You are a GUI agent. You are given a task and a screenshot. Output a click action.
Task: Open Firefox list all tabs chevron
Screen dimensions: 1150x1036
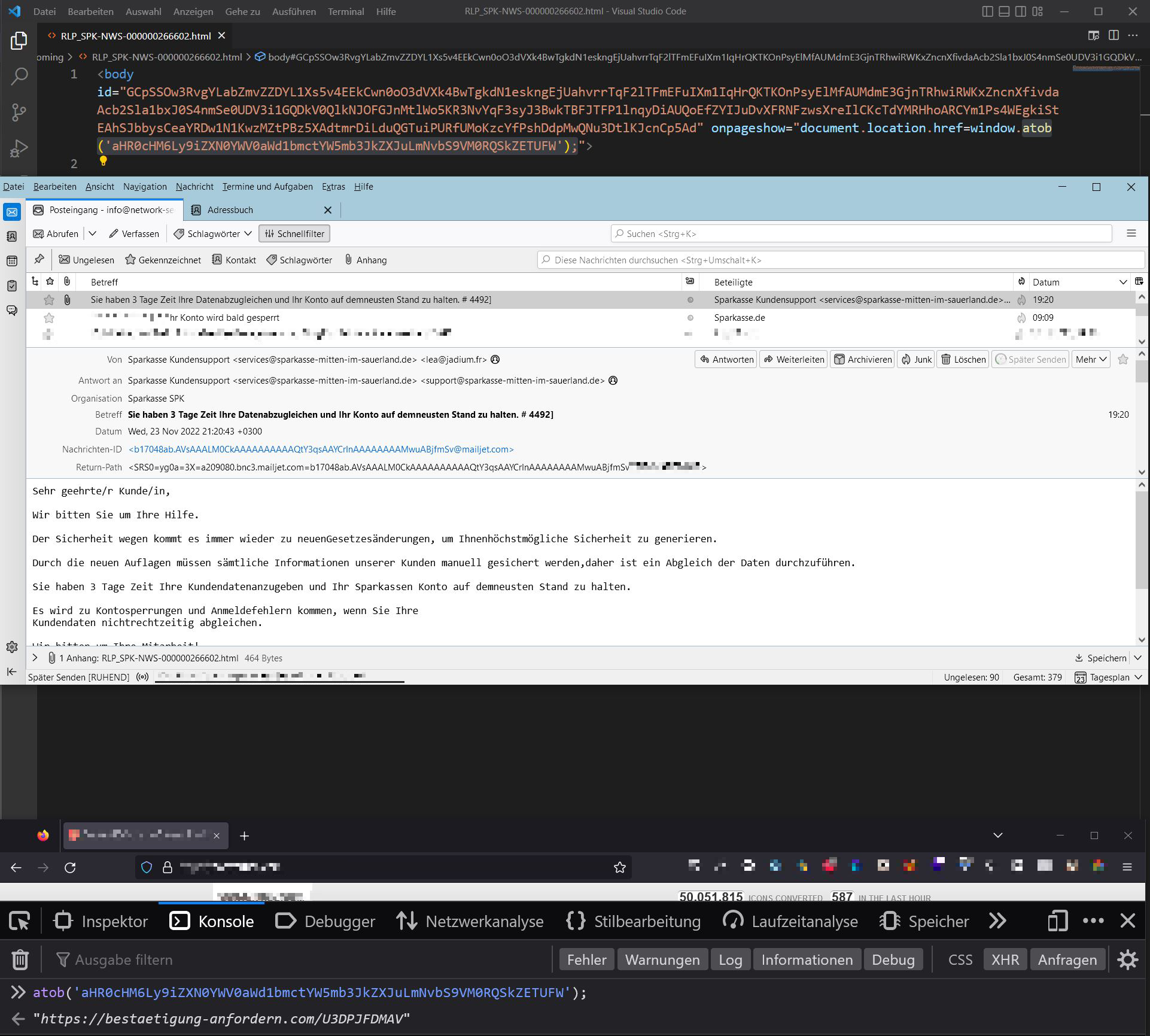point(997,836)
